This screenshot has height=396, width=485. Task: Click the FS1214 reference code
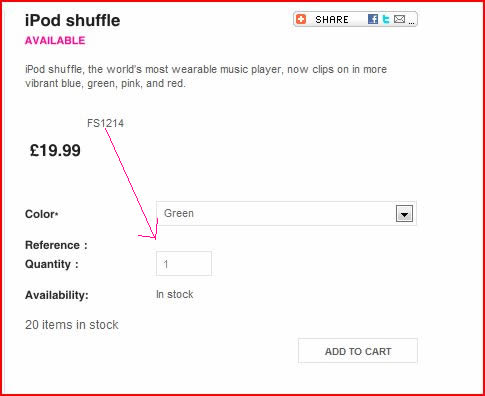click(x=105, y=123)
